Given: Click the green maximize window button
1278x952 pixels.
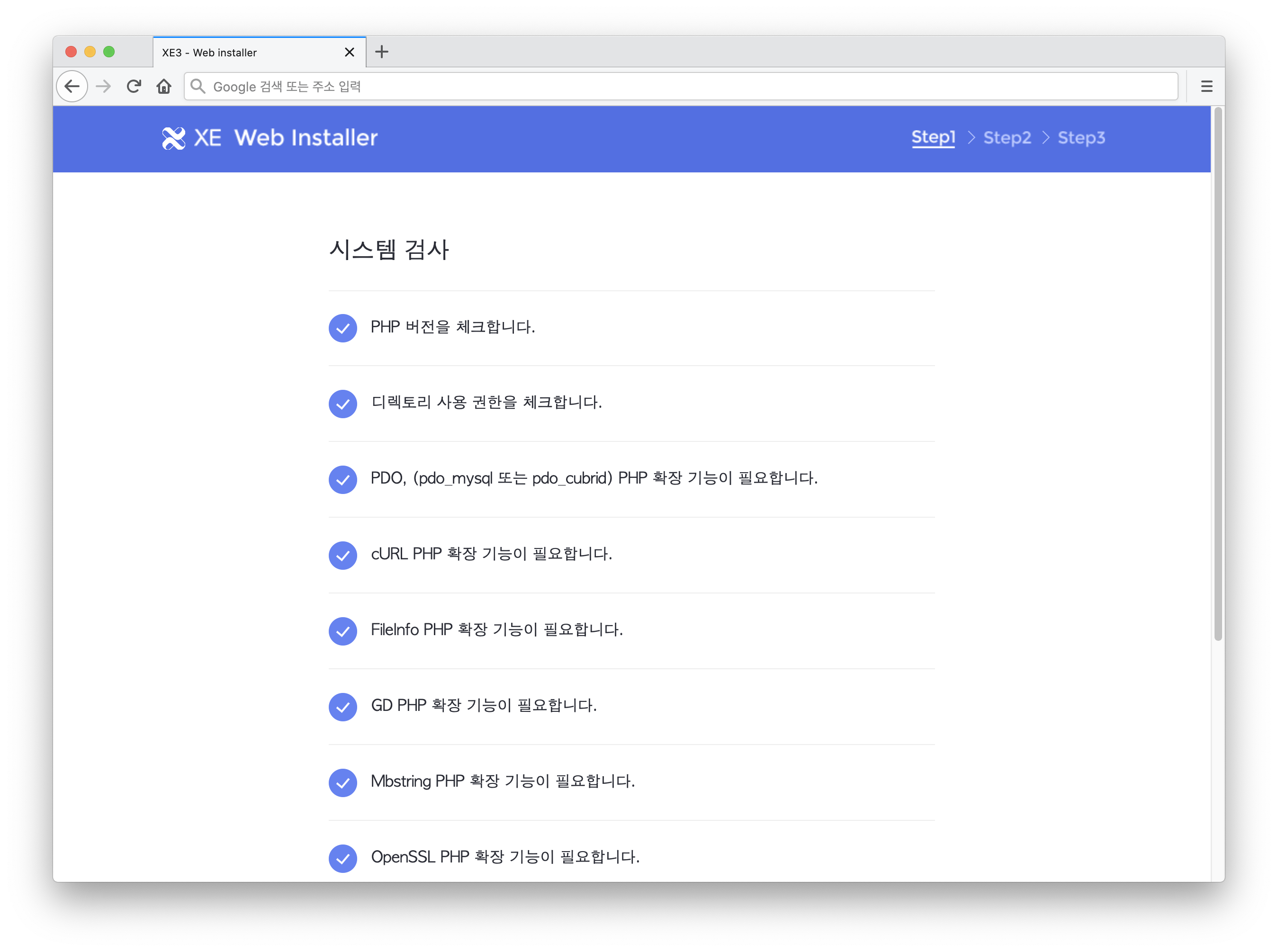Looking at the screenshot, I should [x=109, y=52].
